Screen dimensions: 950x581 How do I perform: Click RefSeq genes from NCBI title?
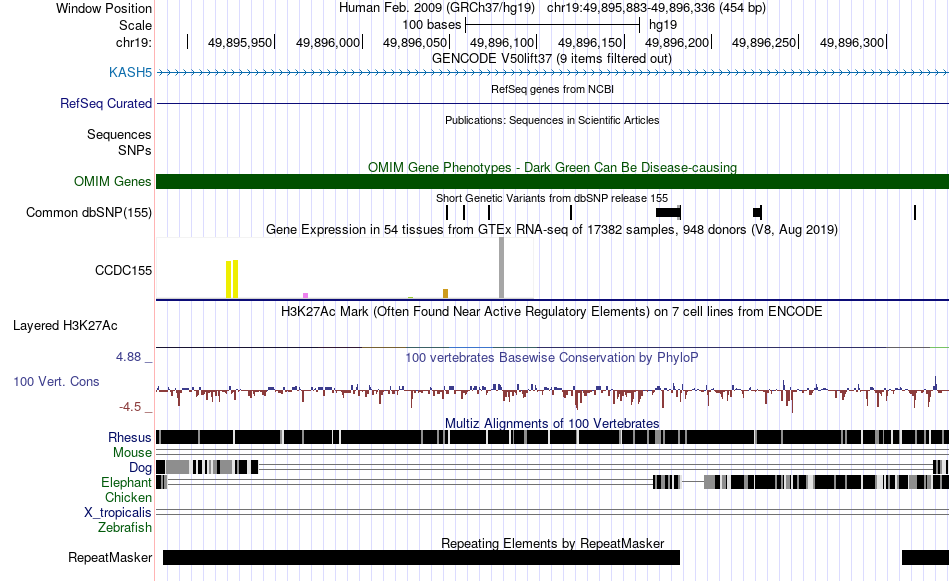tap(553, 89)
